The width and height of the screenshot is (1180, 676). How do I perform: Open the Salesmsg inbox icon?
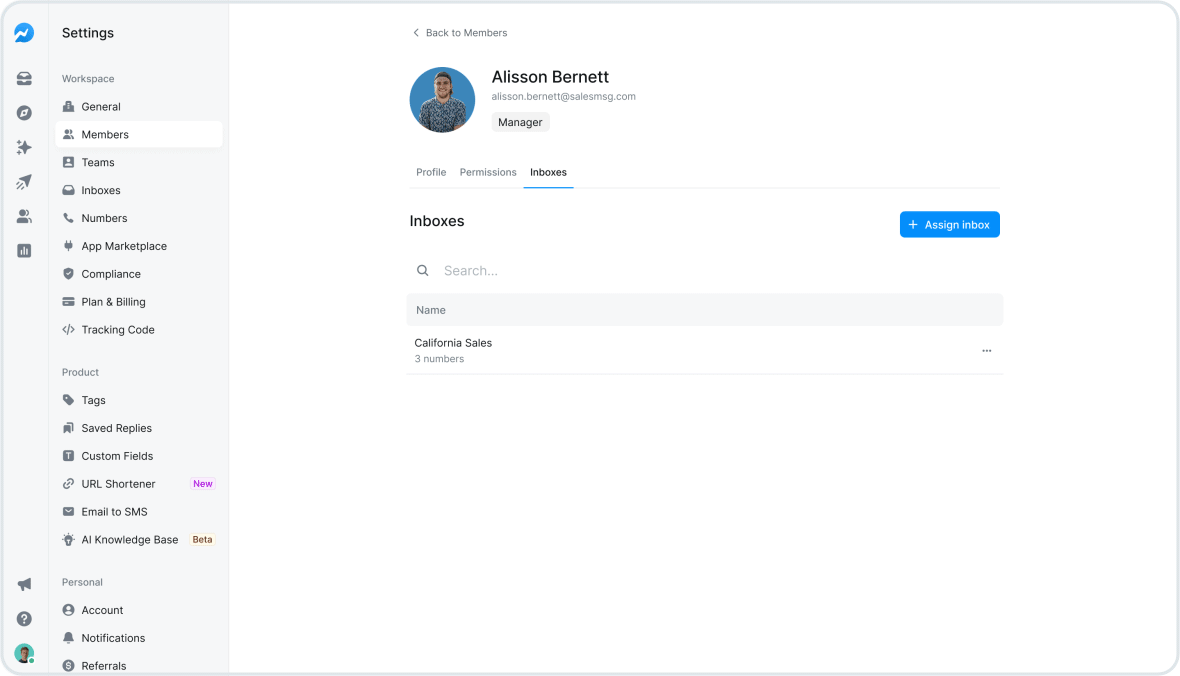tap(24, 78)
